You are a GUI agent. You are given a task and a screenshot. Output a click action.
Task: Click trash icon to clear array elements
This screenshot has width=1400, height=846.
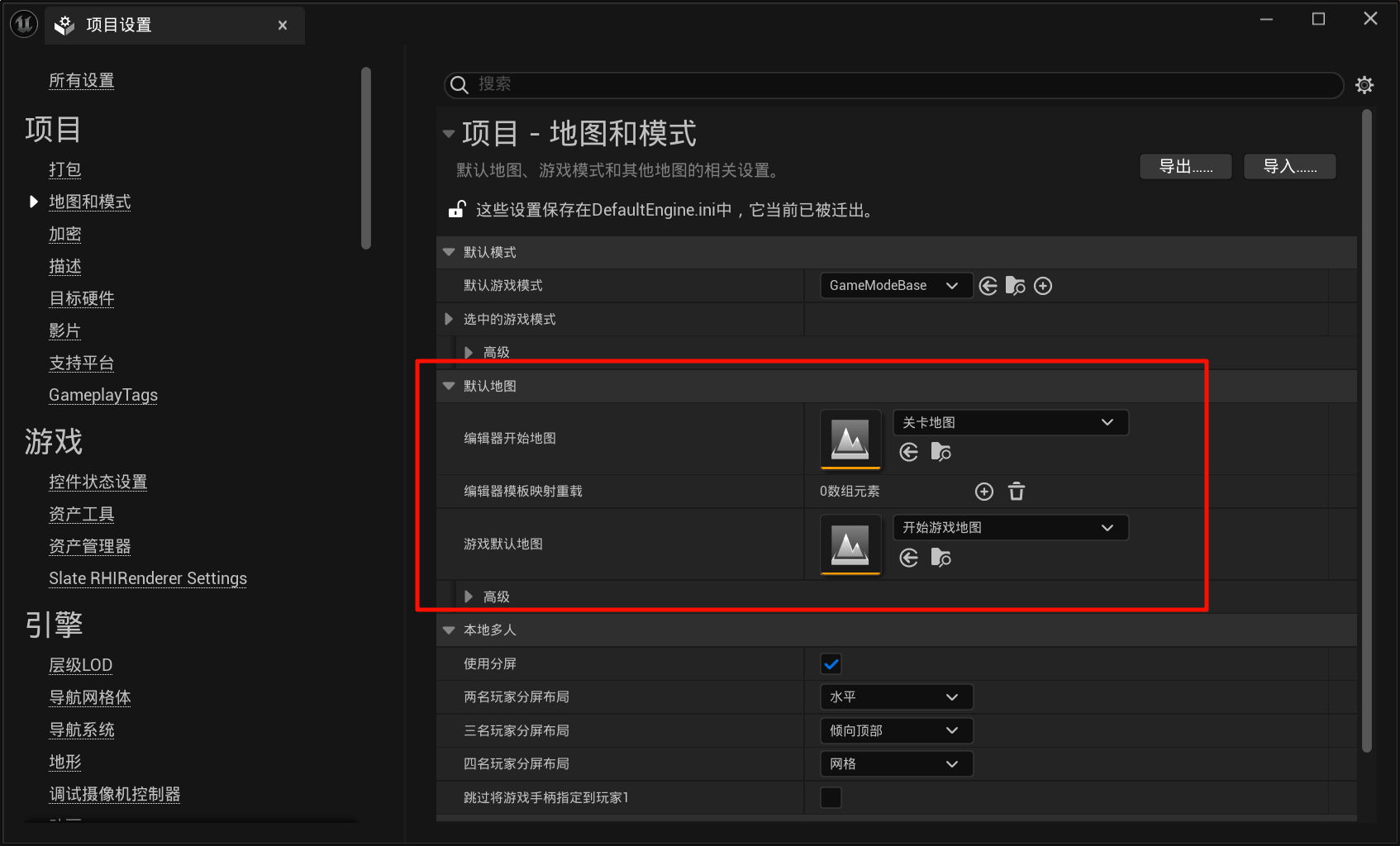pyautogui.click(x=1017, y=492)
